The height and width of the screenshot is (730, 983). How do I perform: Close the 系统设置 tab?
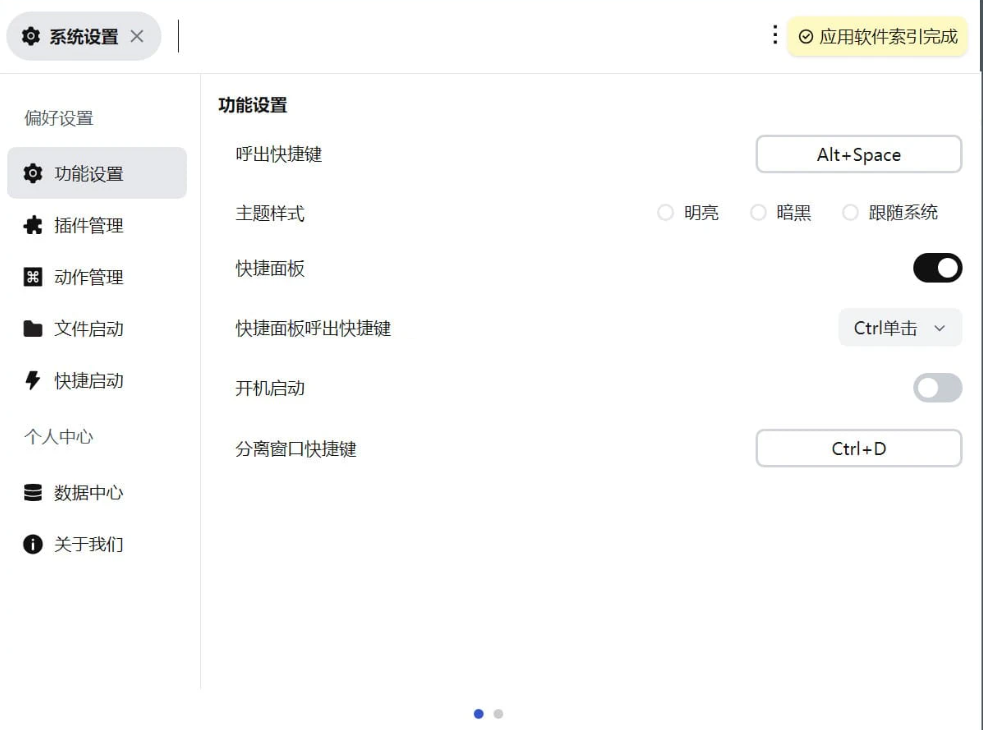[x=135, y=36]
